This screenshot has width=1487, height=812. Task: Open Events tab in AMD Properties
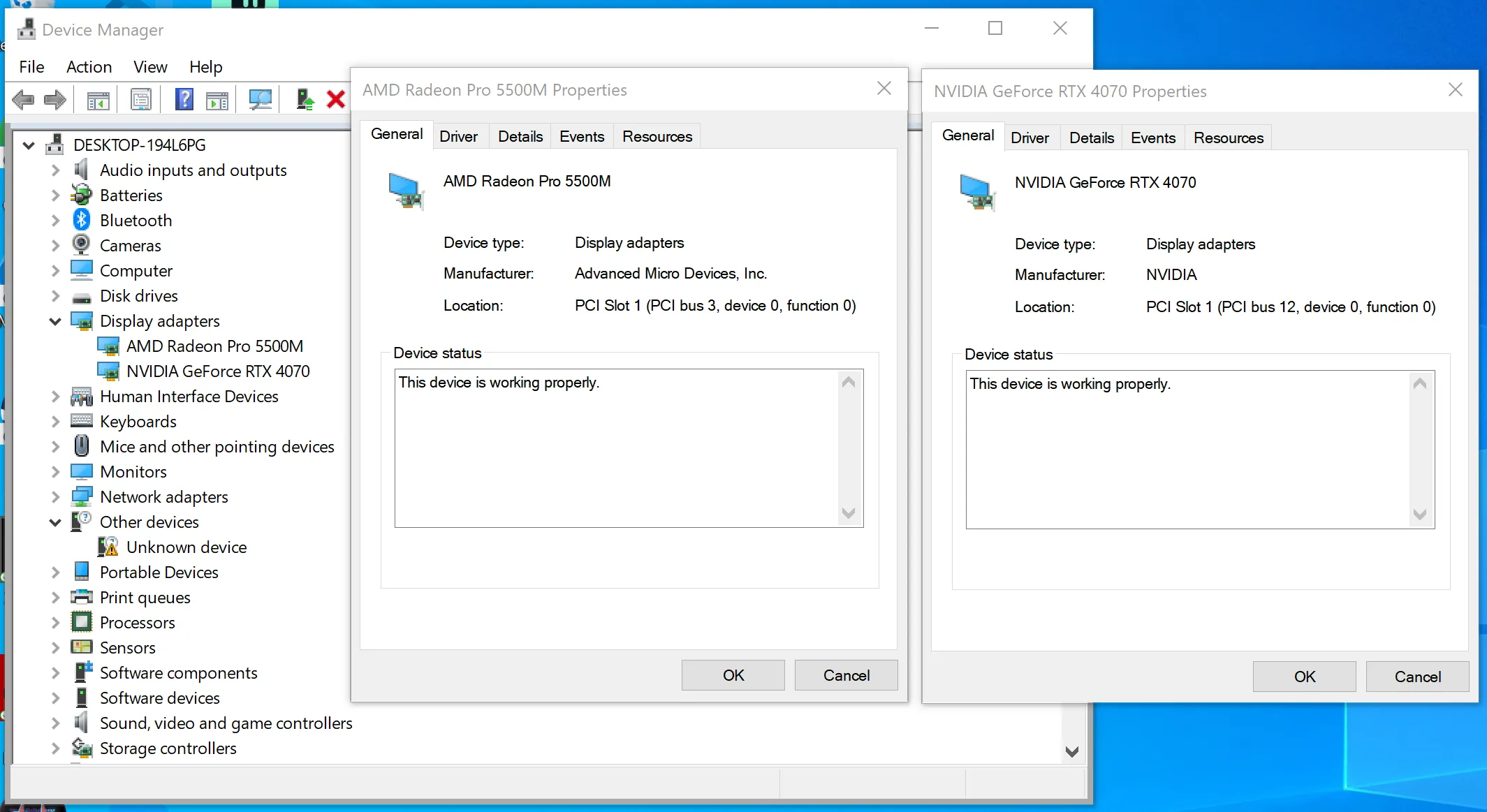click(x=582, y=137)
